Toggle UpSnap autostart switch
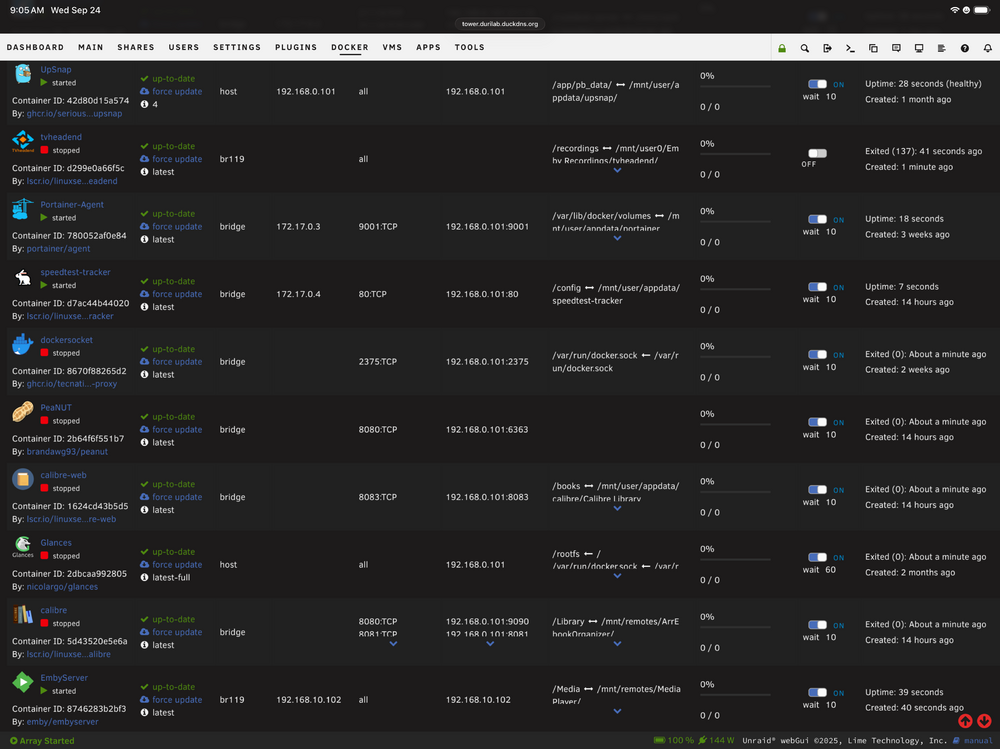 [818, 84]
